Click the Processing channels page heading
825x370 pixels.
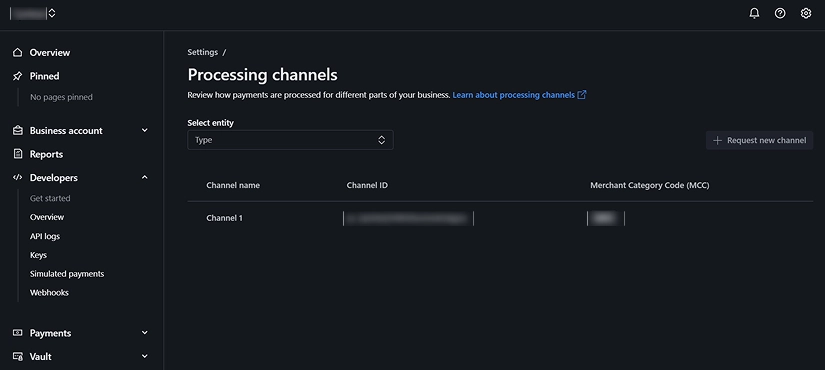(263, 75)
